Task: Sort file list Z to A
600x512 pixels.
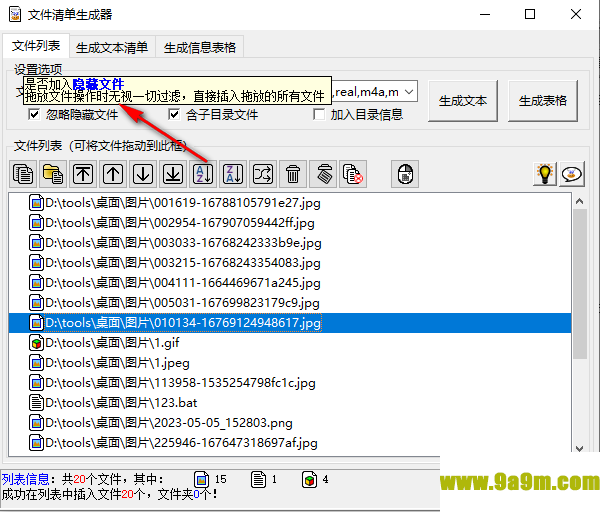Action: 233,174
